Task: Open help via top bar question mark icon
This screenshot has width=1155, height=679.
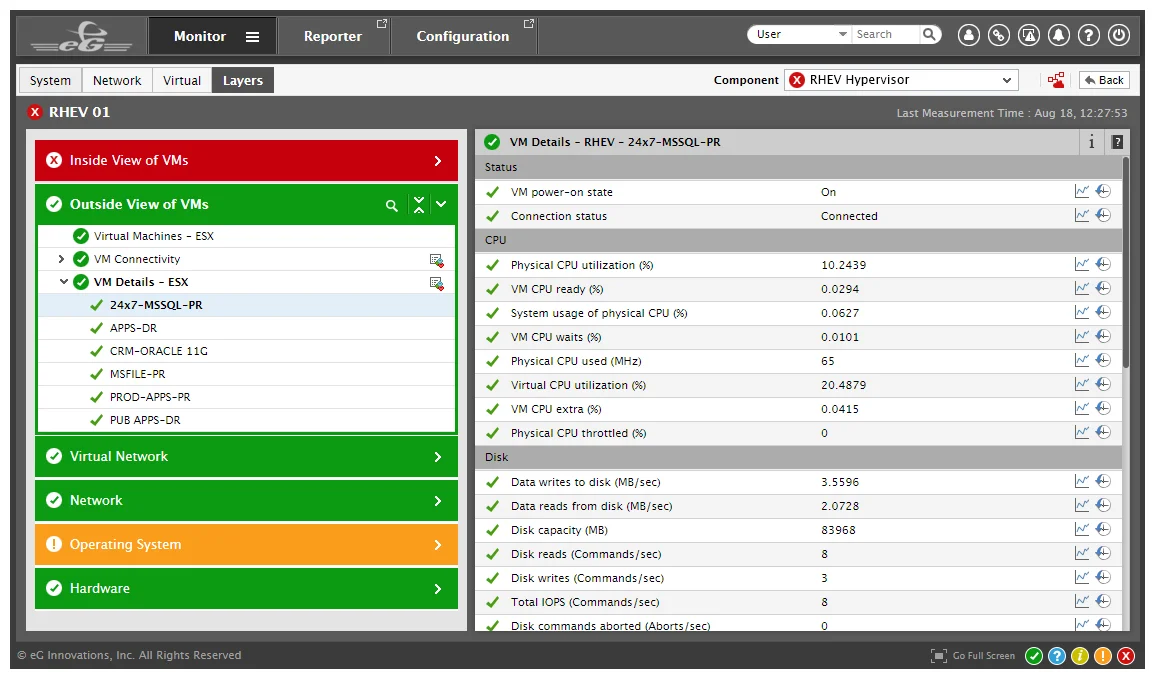Action: [x=1089, y=35]
